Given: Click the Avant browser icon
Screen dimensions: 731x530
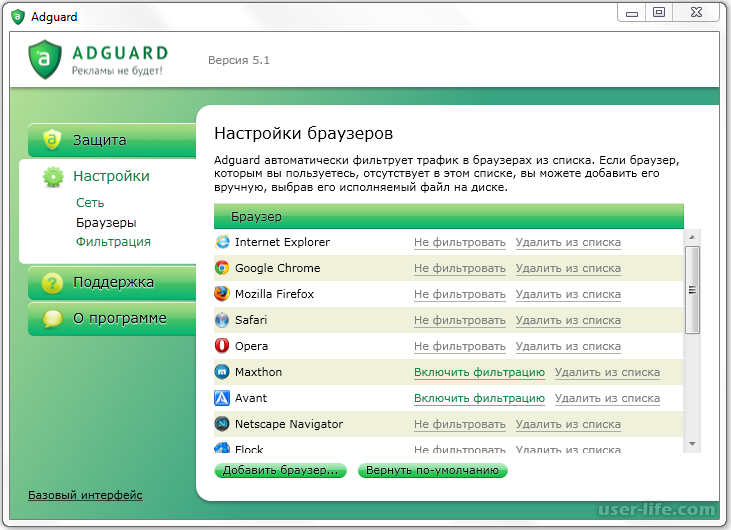Looking at the screenshot, I should 222,398.
